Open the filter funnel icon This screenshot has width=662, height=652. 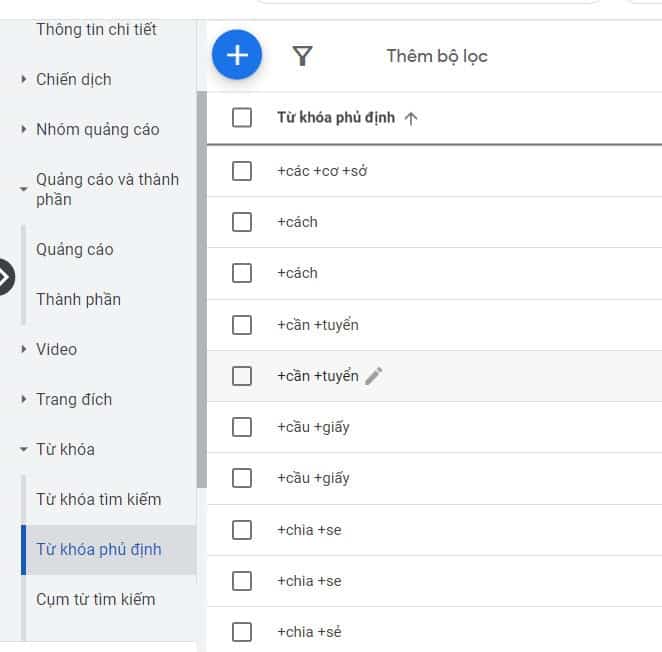pyautogui.click(x=303, y=56)
